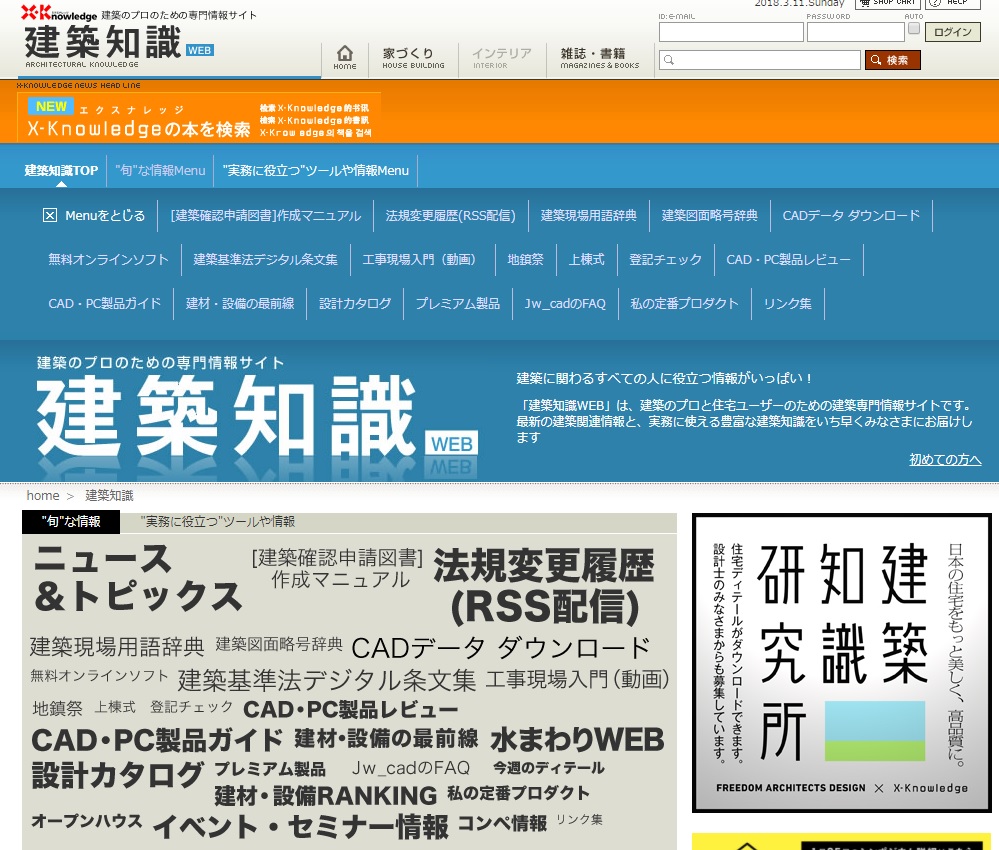Follow the 初めての方へ link
The image size is (999, 850).
click(x=945, y=459)
